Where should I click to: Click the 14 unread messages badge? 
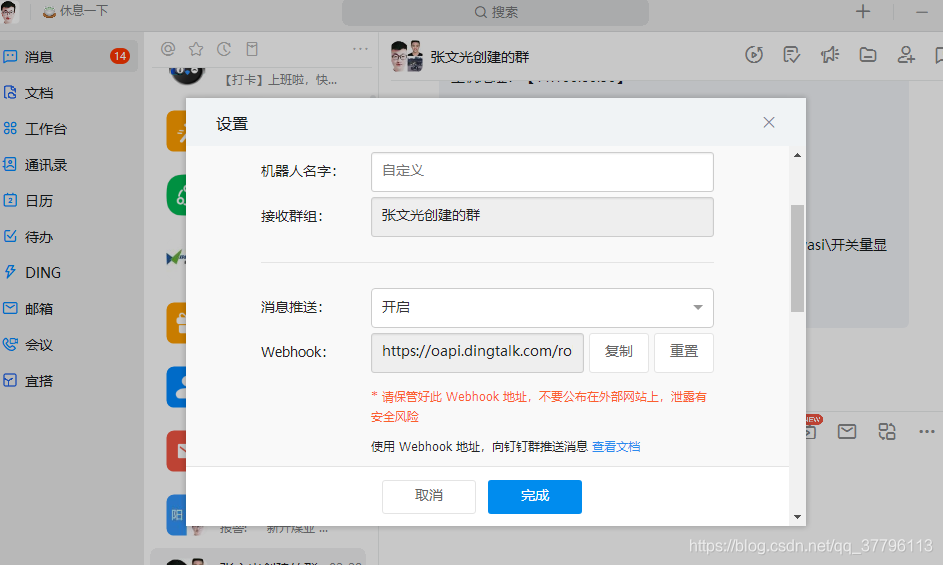click(x=120, y=57)
